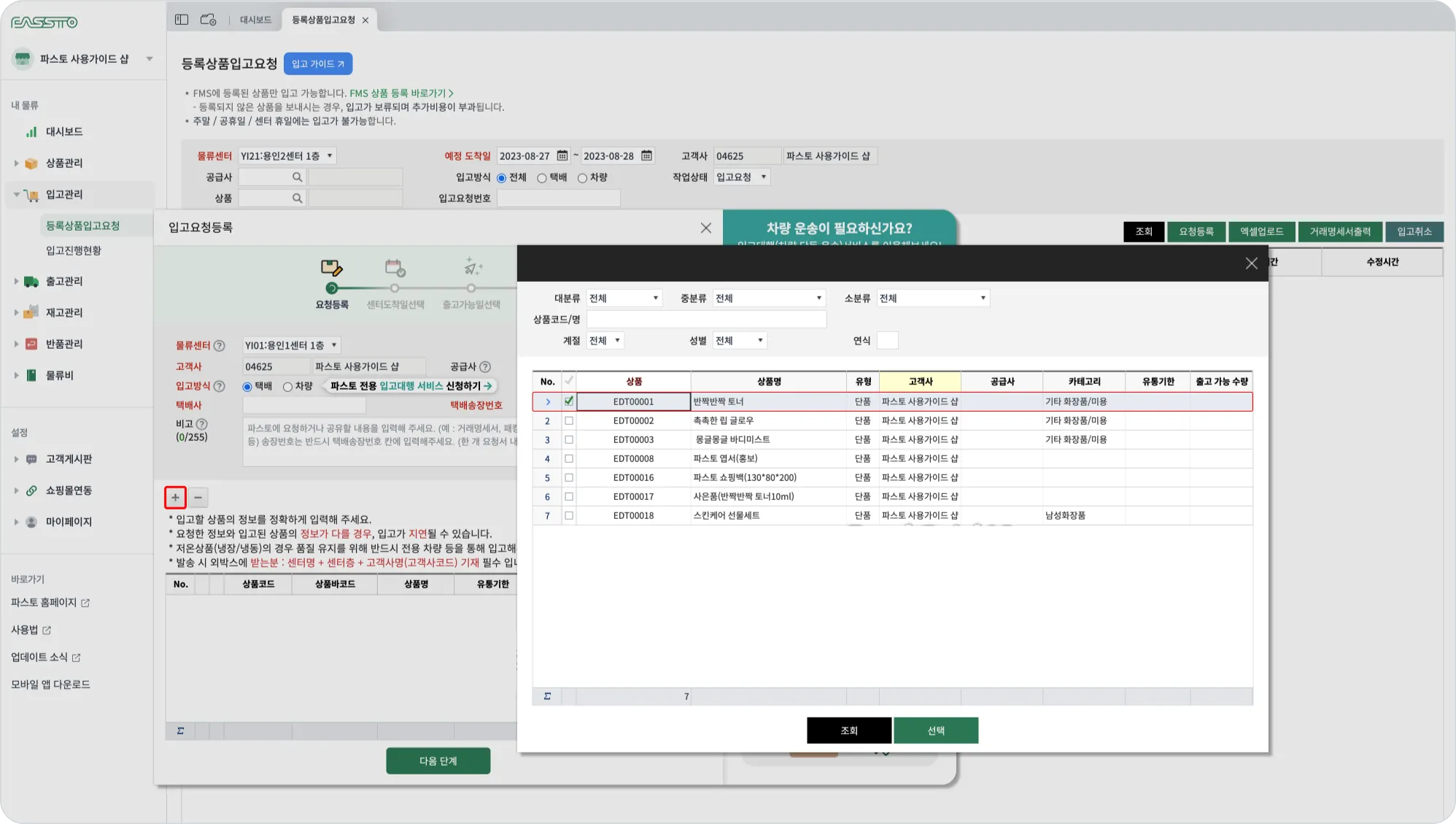Image resolution: width=1456 pixels, height=824 pixels.
Task: Click the red-outlined plus add row icon
Action: click(175, 498)
